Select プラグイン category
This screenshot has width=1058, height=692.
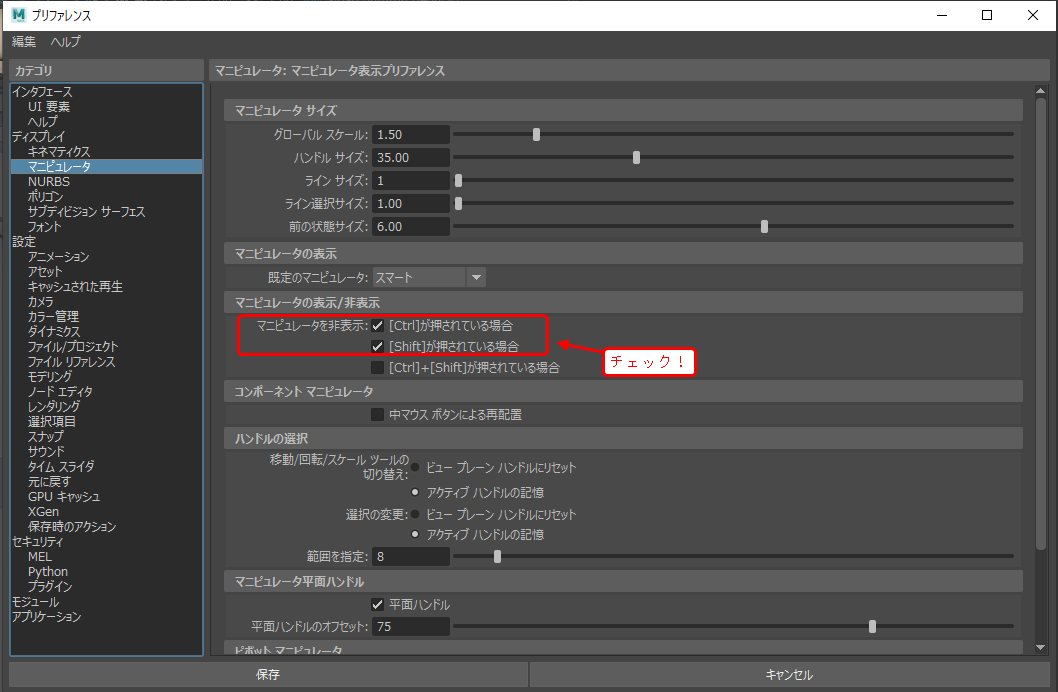pyautogui.click(x=50, y=587)
